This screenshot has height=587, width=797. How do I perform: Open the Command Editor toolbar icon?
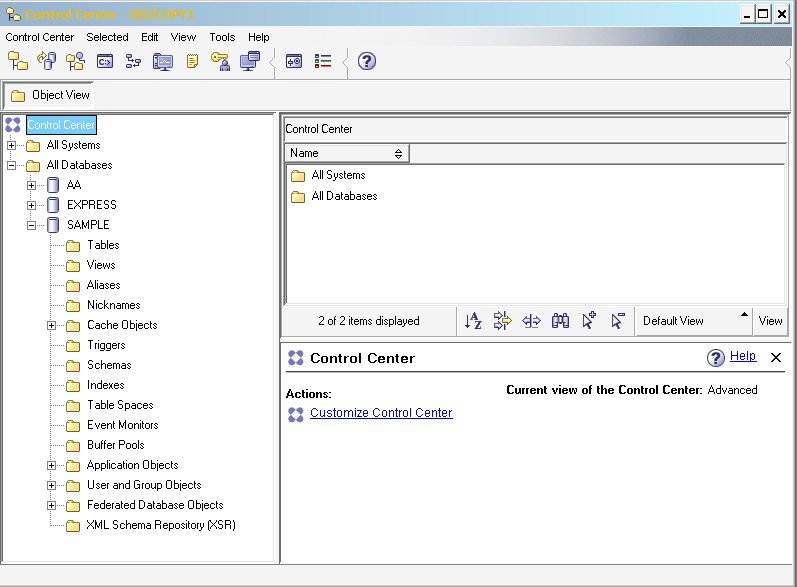(105, 61)
